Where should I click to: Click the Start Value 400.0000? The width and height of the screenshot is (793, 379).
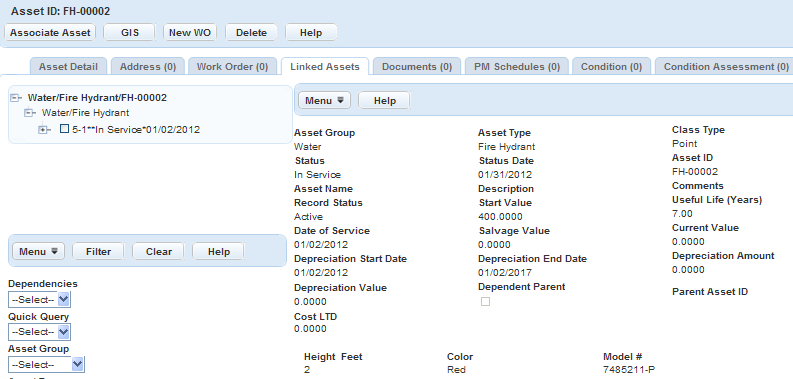(x=500, y=217)
